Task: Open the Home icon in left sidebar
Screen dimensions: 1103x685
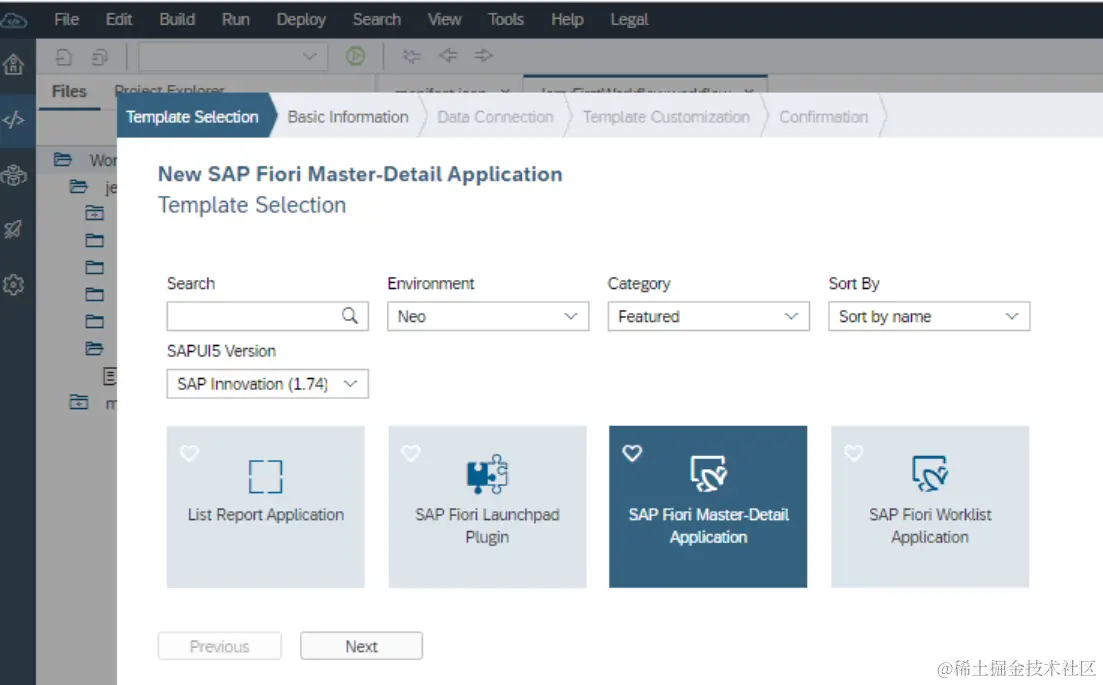Action: coord(13,65)
